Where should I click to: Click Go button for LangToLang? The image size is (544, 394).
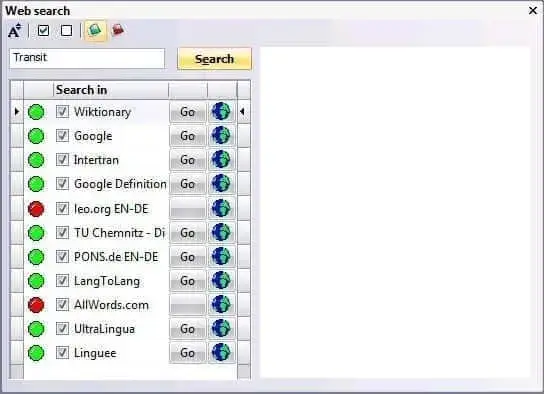point(187,281)
